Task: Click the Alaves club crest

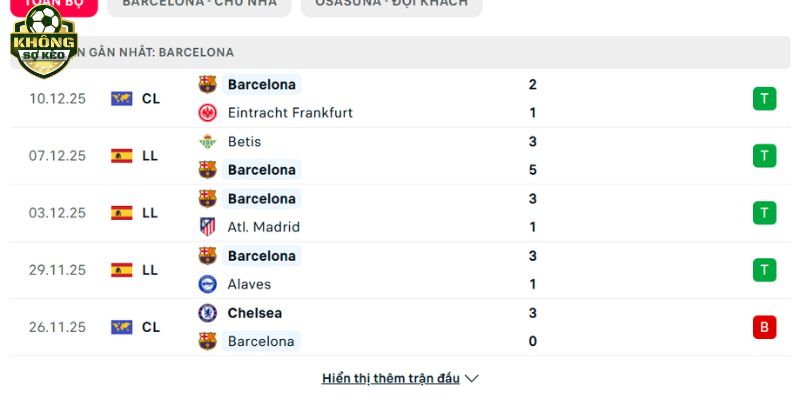Action: (x=208, y=284)
